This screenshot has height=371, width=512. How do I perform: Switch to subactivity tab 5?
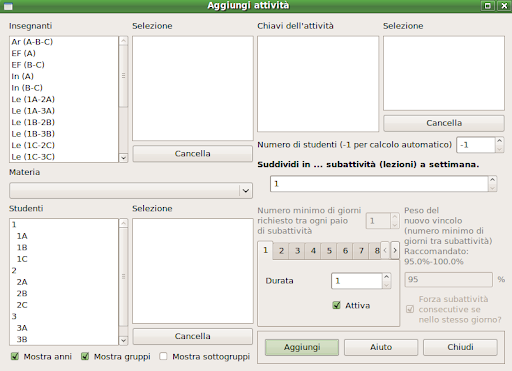click(x=329, y=251)
